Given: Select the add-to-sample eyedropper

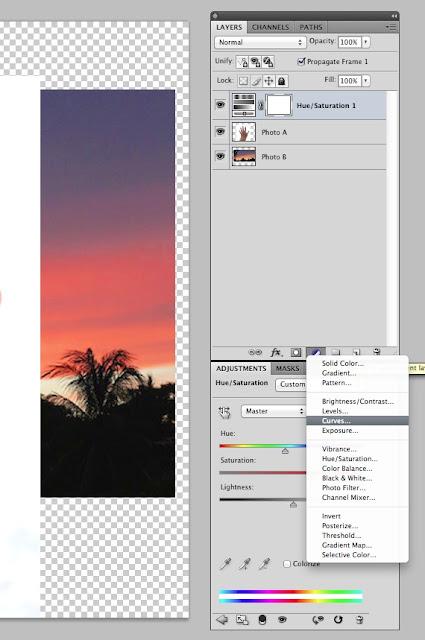Looking at the screenshot, I should pos(245,564).
